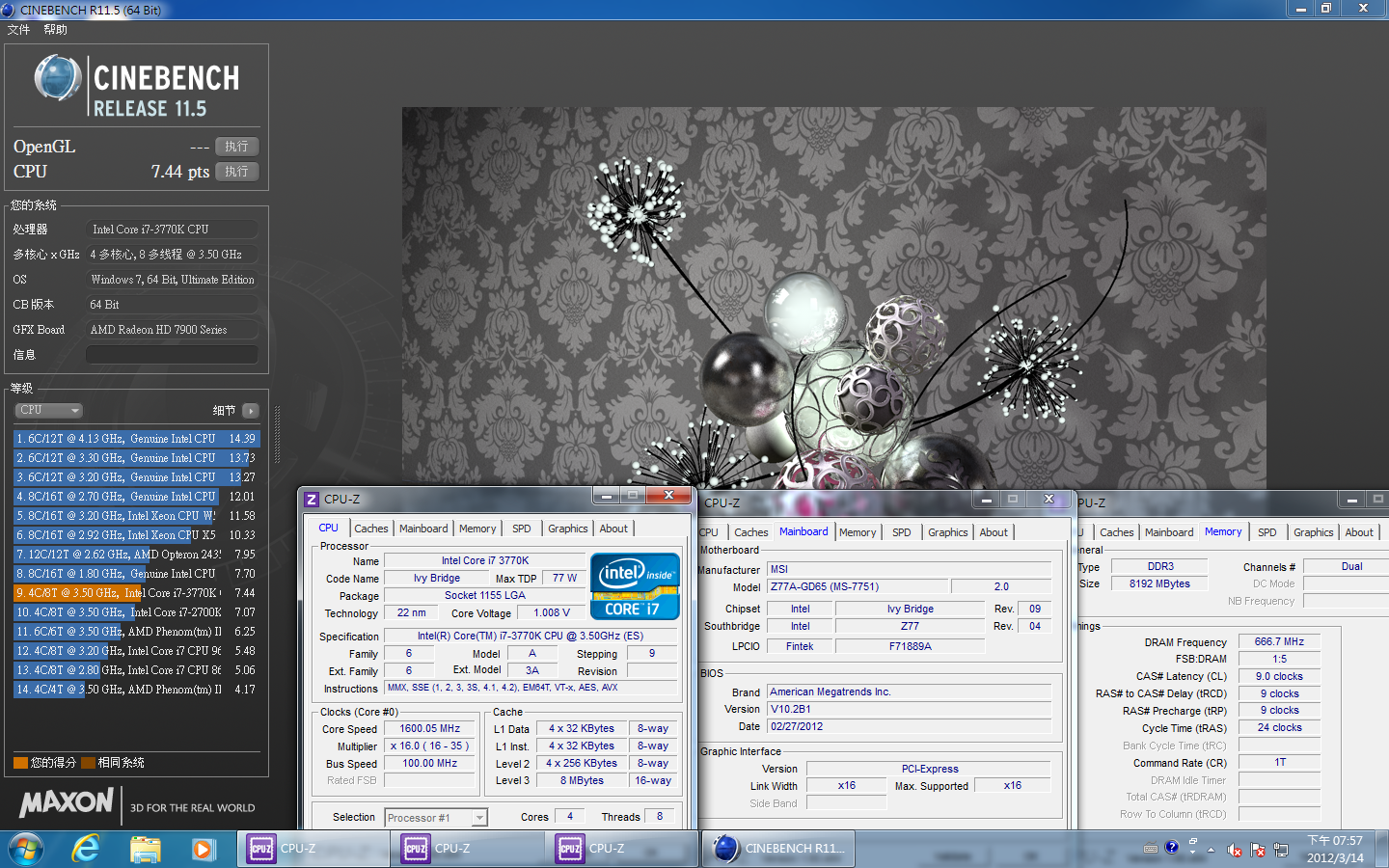Screen dimensions: 1389x868
Task: Switch to Mainboard tab in front CPU-Z
Action: [x=423, y=529]
